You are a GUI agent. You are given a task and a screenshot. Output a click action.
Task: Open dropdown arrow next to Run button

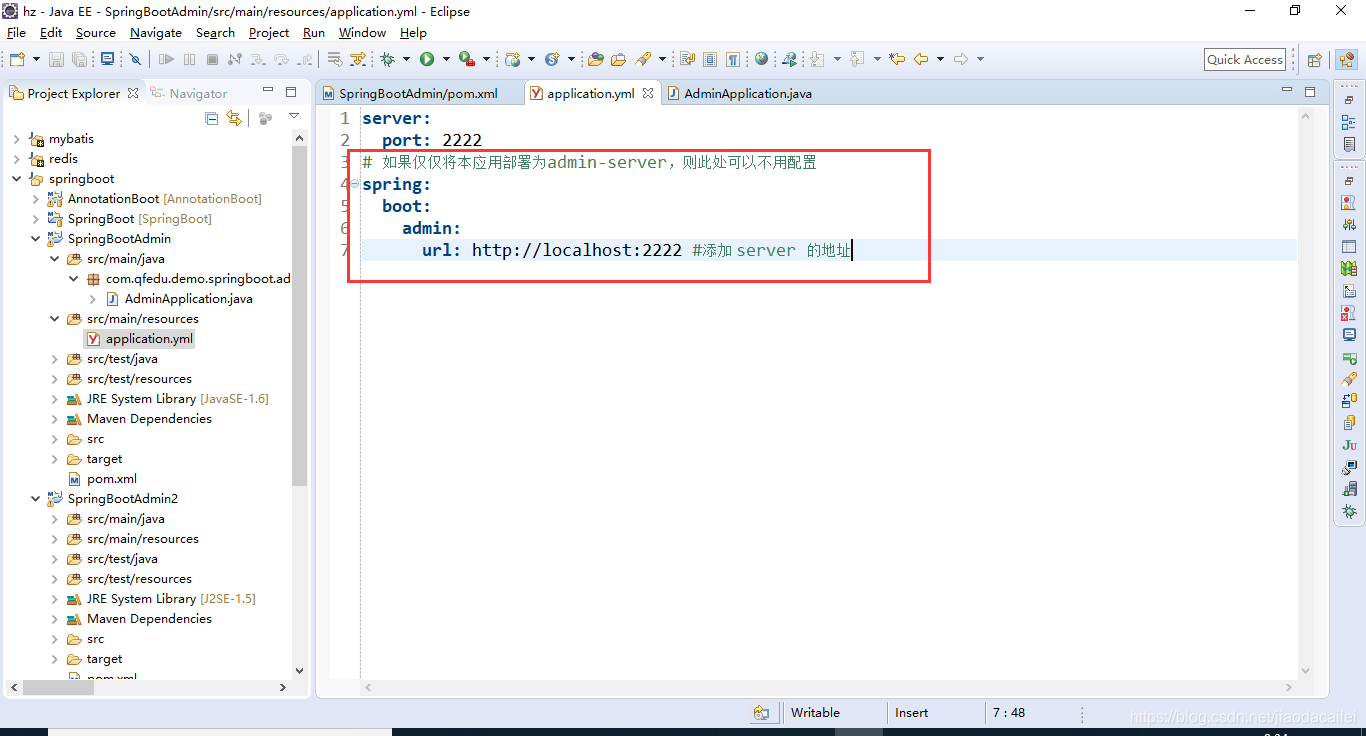click(446, 59)
